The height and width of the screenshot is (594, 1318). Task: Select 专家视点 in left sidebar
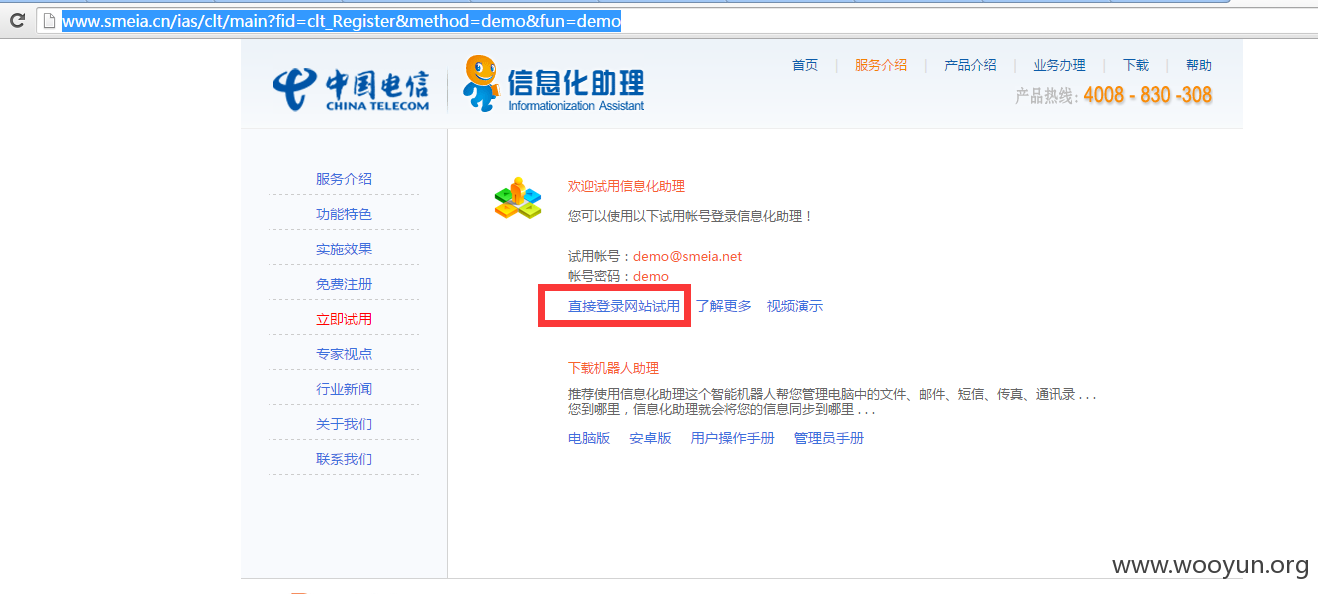(x=344, y=354)
